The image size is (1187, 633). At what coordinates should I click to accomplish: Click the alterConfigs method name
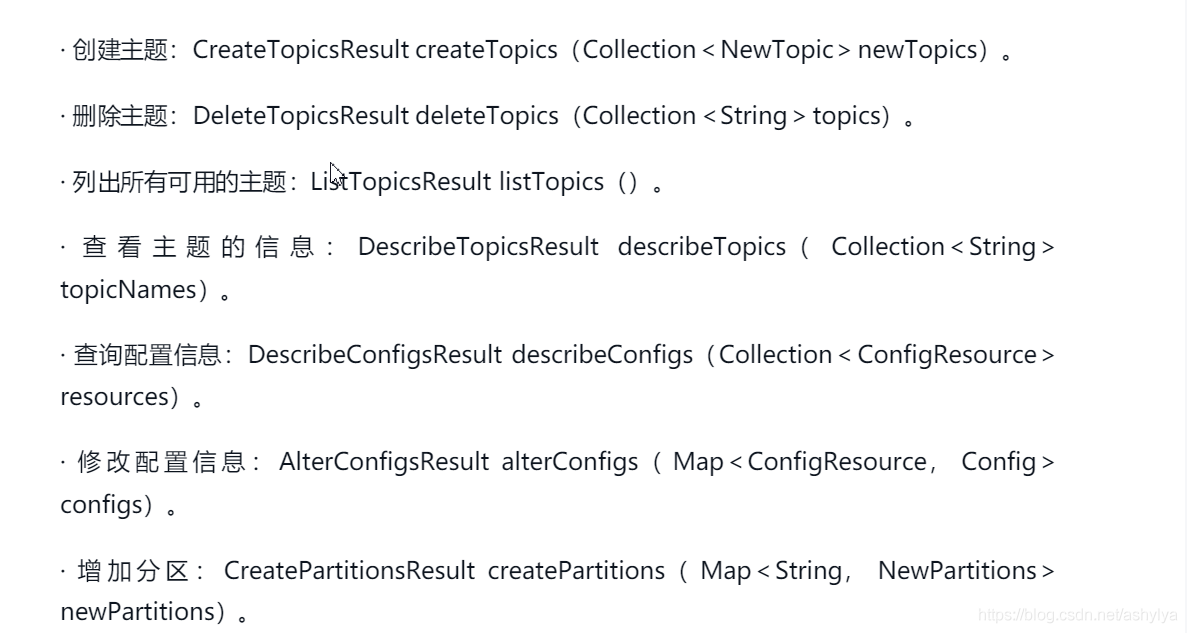(x=570, y=462)
